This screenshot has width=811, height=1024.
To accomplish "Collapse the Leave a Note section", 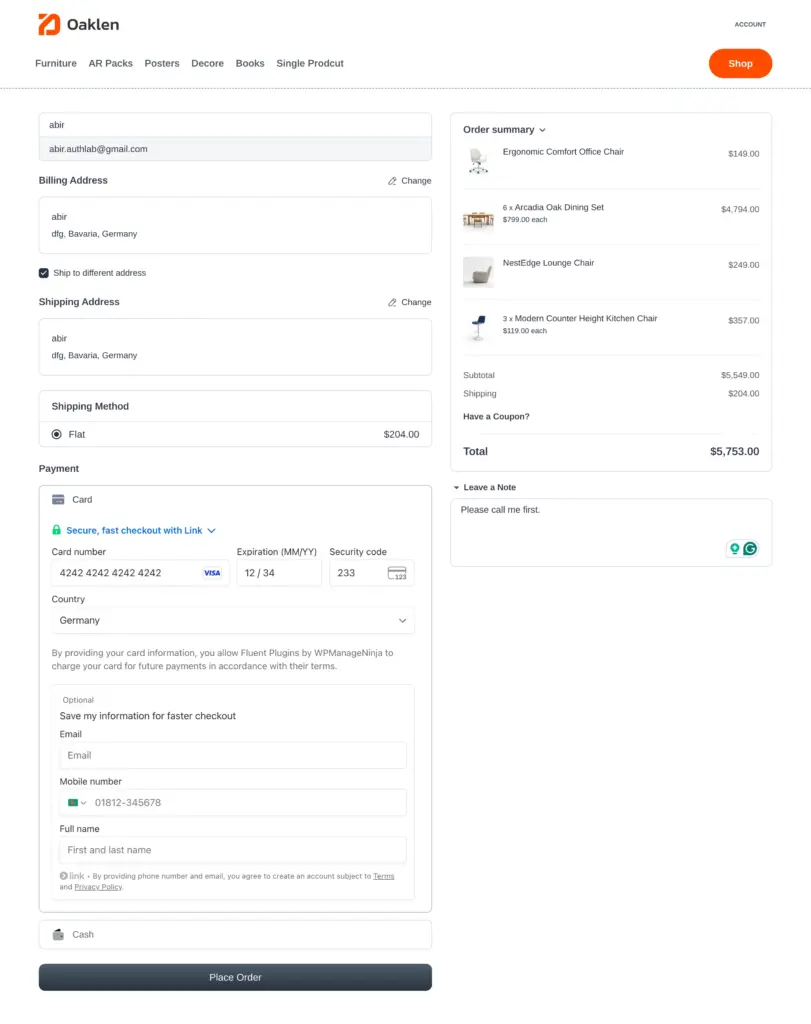I will [457, 487].
